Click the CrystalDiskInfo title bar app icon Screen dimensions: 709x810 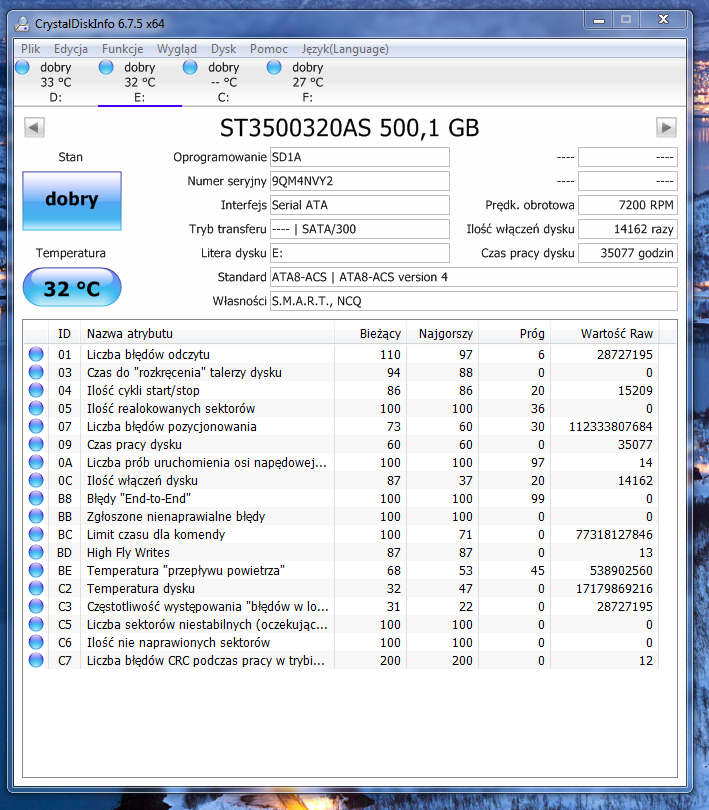(22, 24)
